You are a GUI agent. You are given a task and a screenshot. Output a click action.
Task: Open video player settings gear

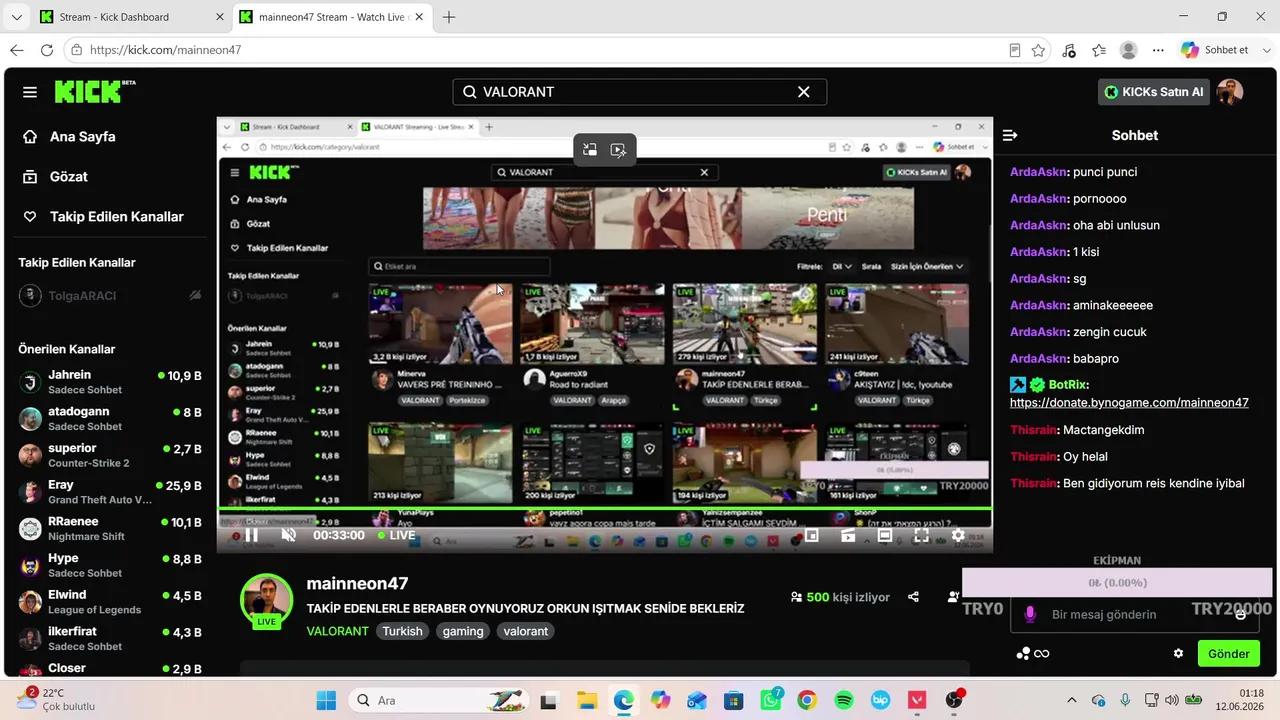(958, 535)
